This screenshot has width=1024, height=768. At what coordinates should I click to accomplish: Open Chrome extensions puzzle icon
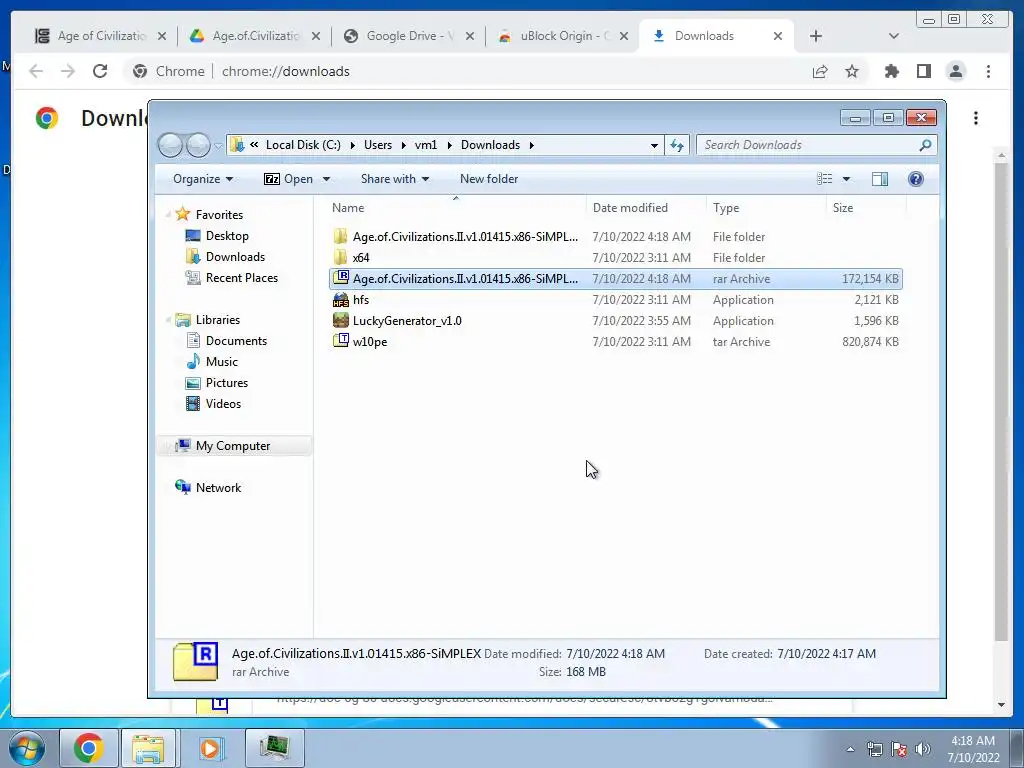pos(891,71)
